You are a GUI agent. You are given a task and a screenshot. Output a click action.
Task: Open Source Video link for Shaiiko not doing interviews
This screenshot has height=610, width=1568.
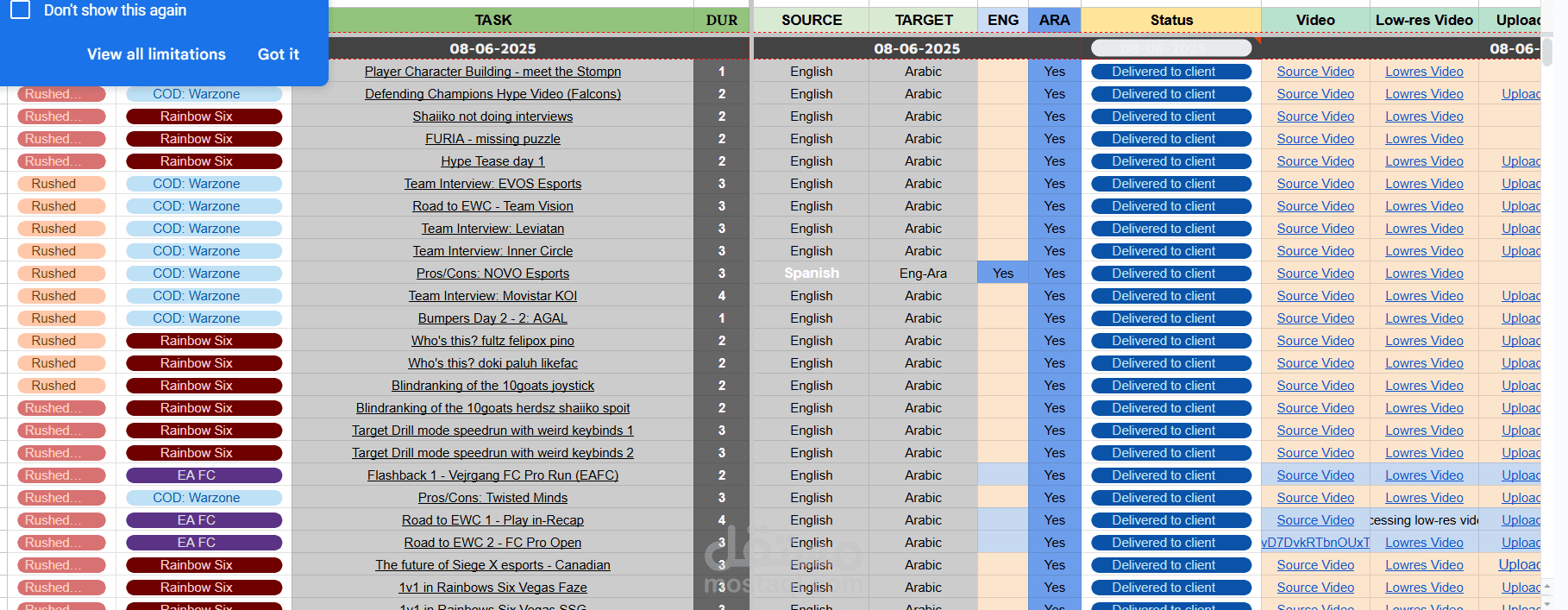(1315, 116)
